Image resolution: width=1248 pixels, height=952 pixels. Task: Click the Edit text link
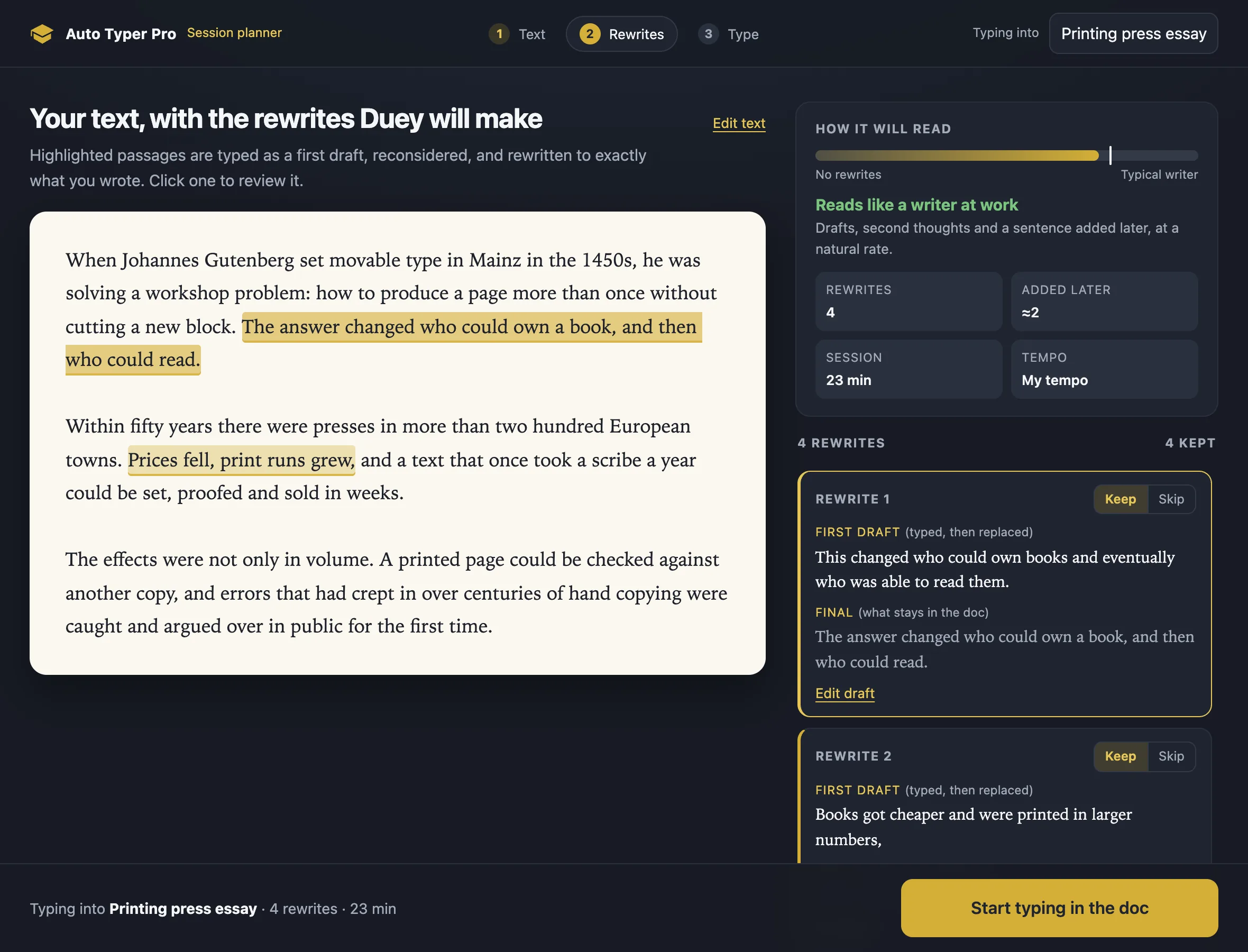(x=739, y=123)
